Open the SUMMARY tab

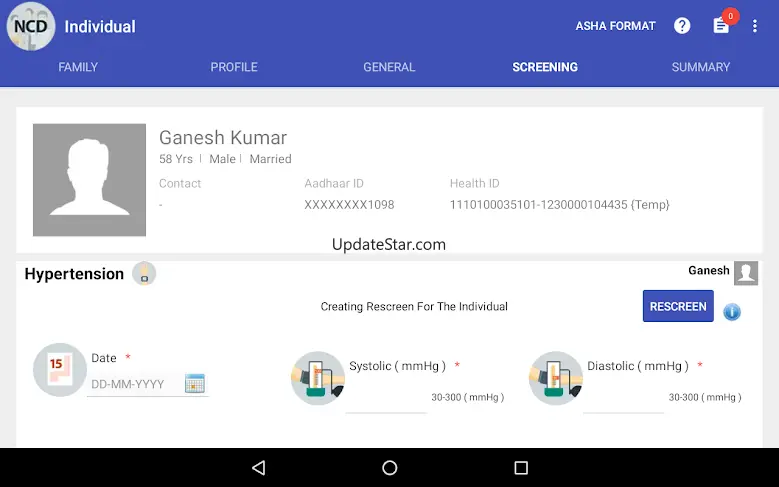point(701,67)
